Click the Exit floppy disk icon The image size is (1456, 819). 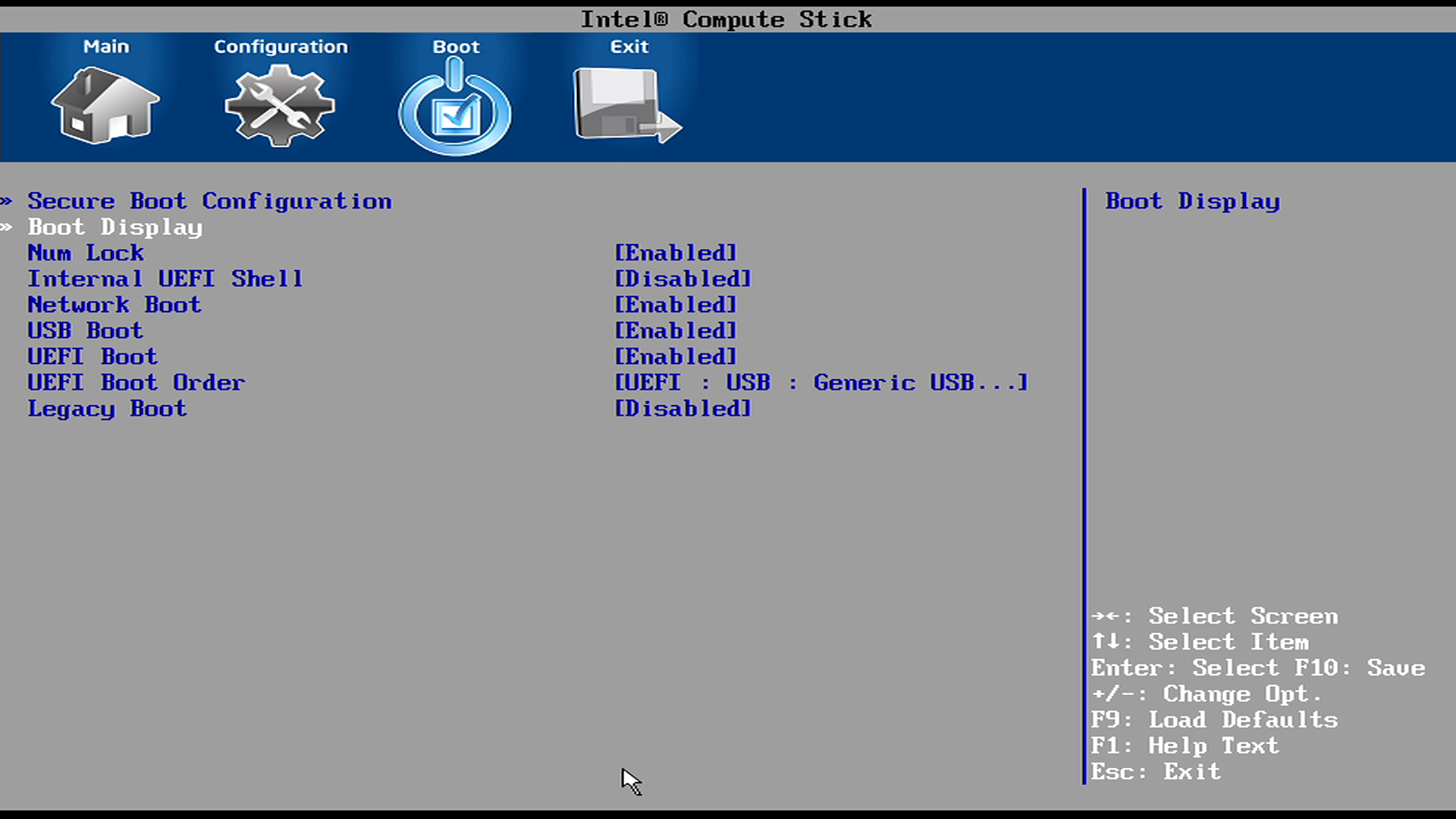tap(626, 105)
